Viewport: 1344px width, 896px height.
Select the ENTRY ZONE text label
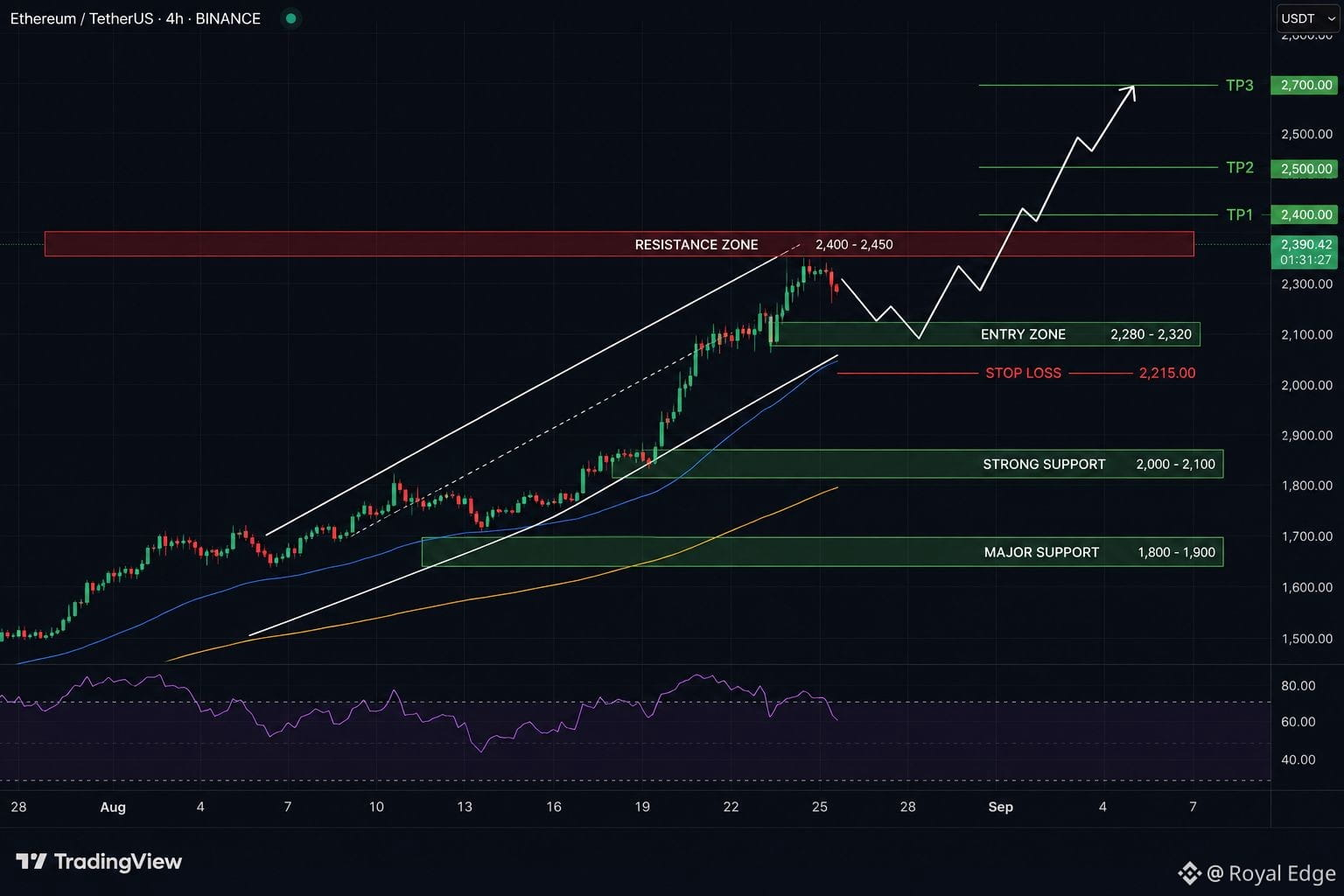[1023, 334]
